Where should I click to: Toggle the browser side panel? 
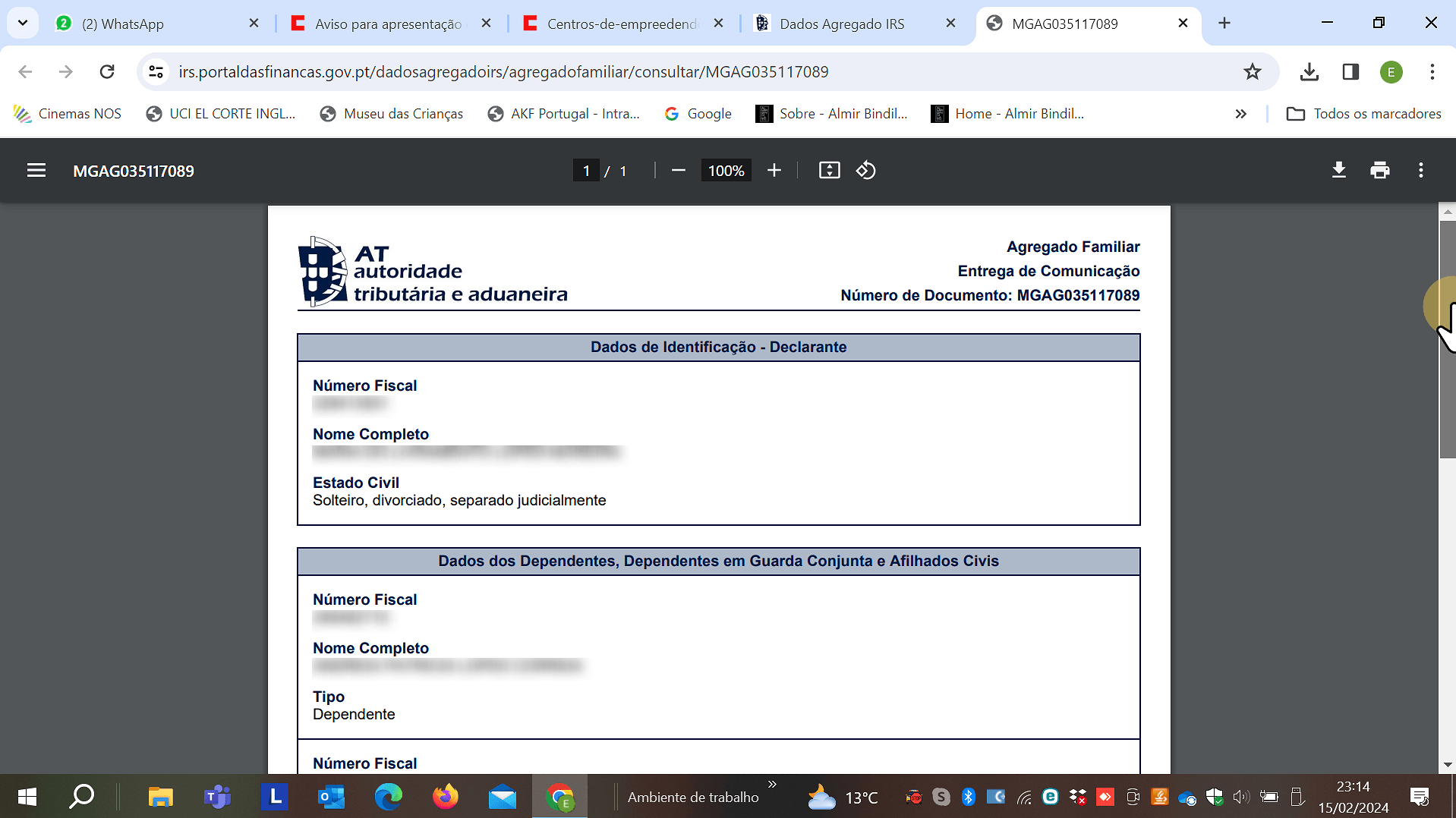1350,72
